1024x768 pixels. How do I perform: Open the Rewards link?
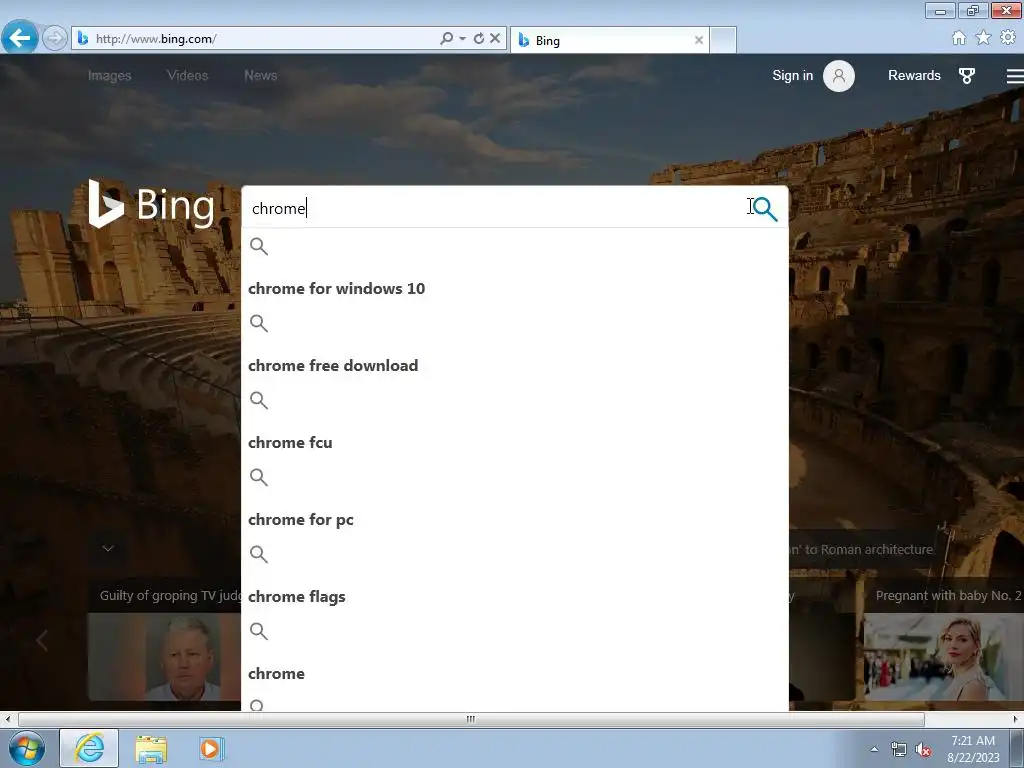[x=914, y=76]
